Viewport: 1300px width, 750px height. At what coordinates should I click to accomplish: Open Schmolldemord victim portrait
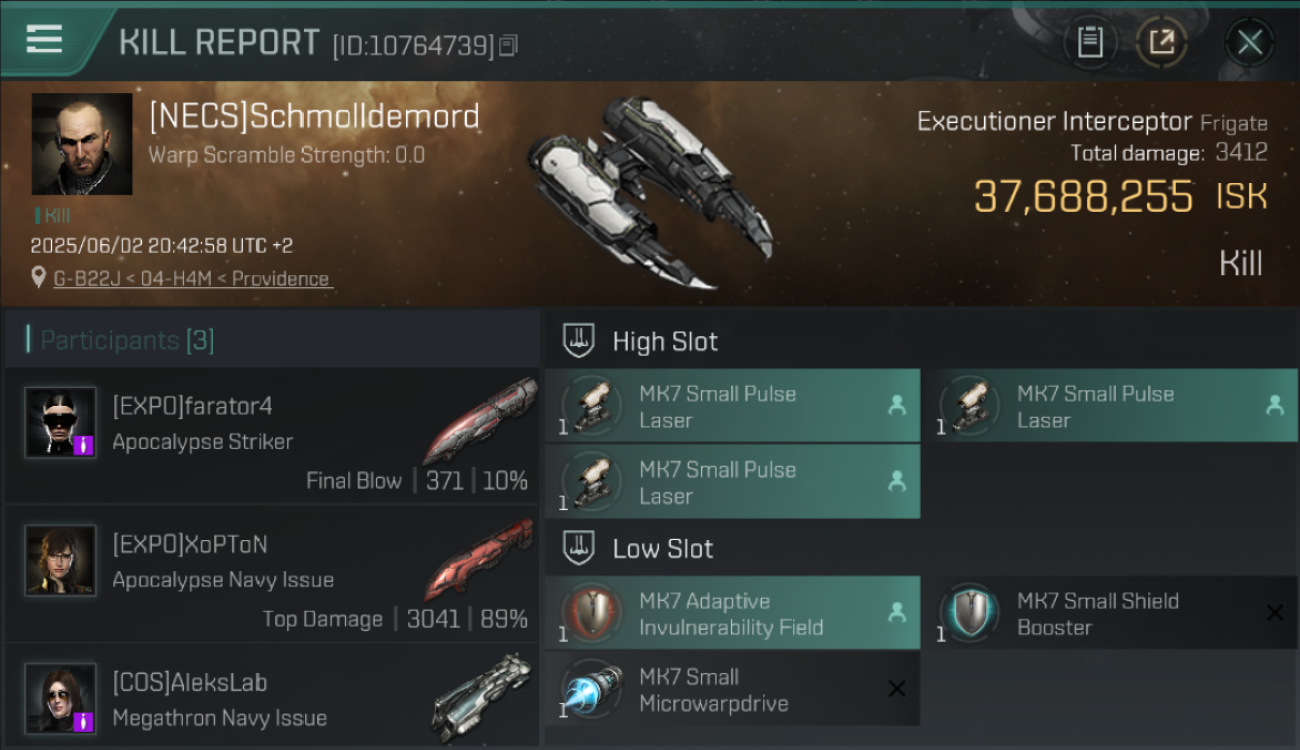click(x=82, y=144)
